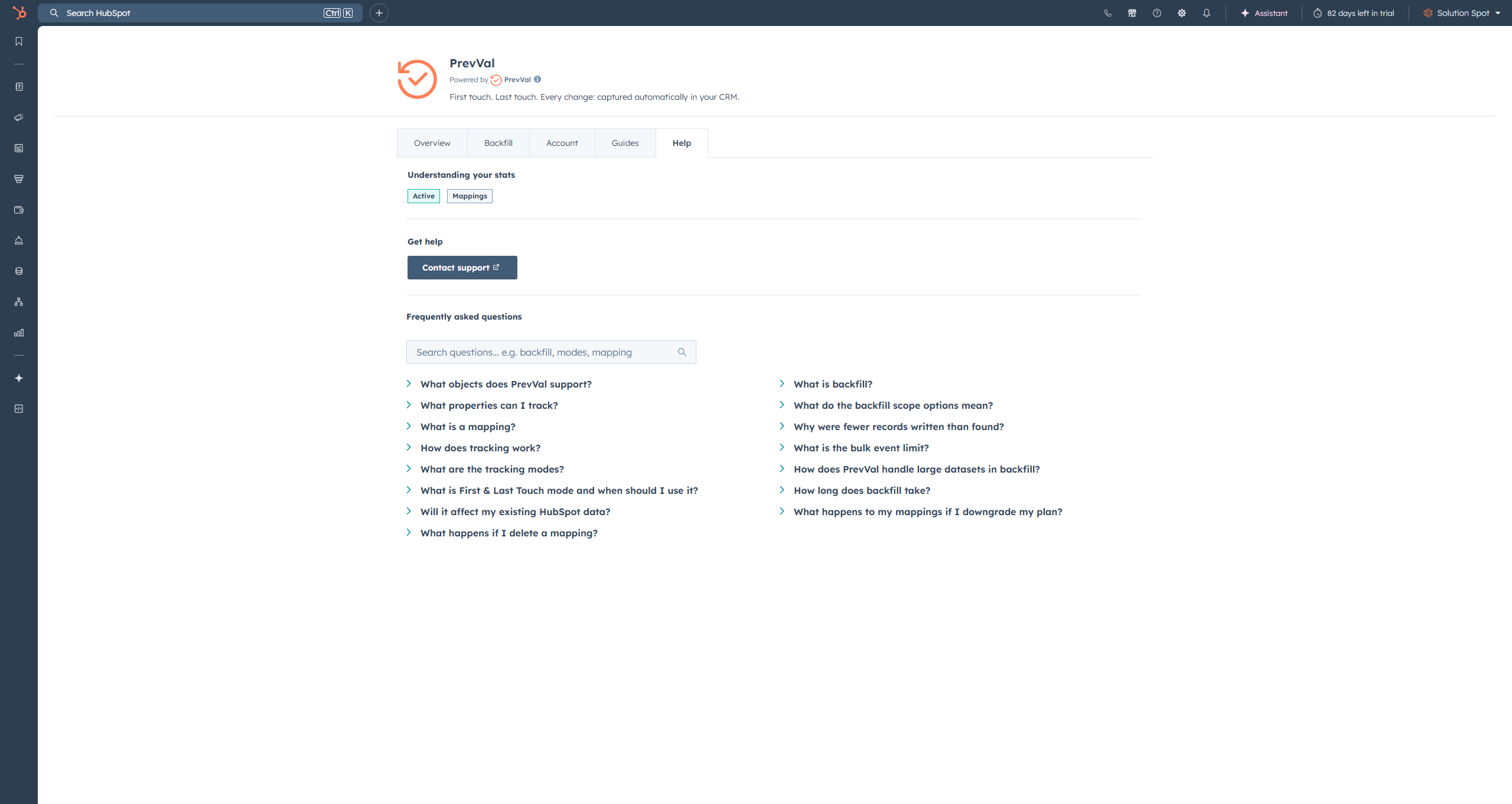Open the Bookmarks sidebar icon
Viewport: 1512px width, 804px height.
(19, 41)
